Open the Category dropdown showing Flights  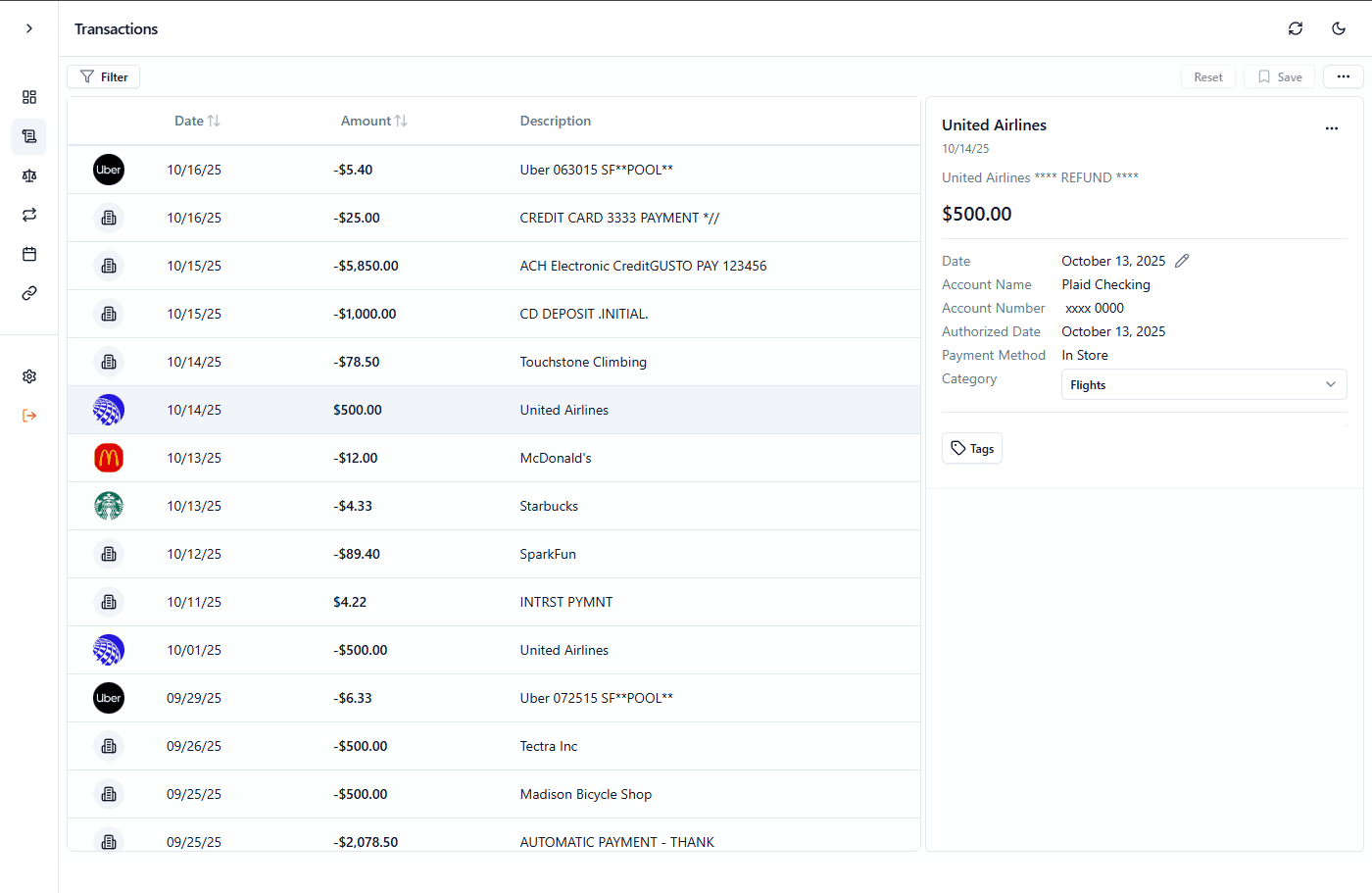pyautogui.click(x=1203, y=384)
